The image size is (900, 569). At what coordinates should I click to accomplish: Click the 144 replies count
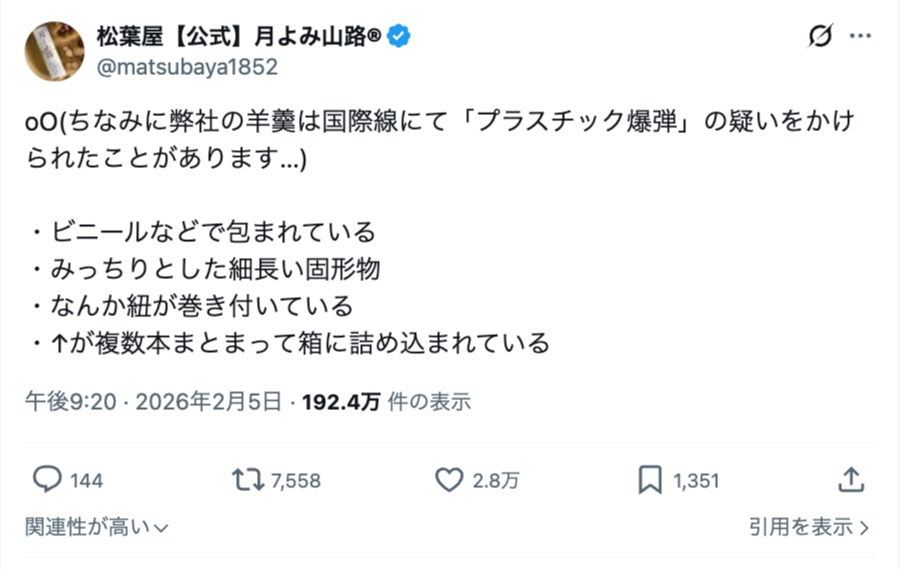coord(86,481)
